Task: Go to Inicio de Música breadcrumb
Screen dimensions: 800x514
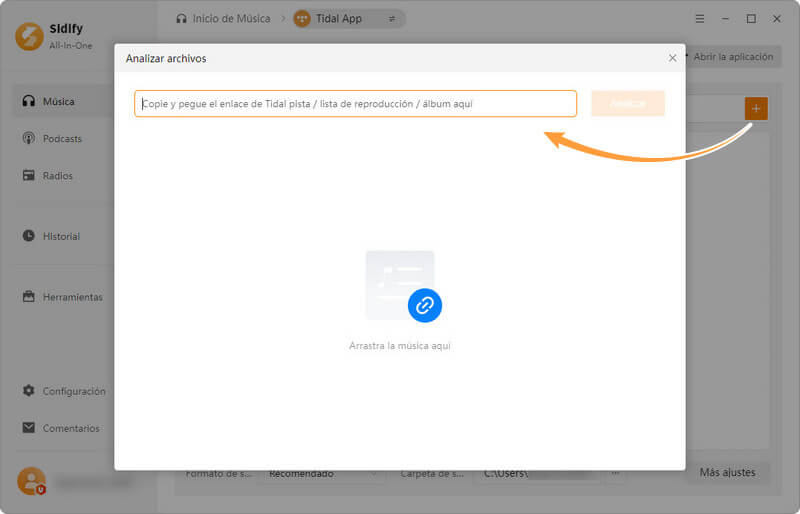Action: point(223,19)
